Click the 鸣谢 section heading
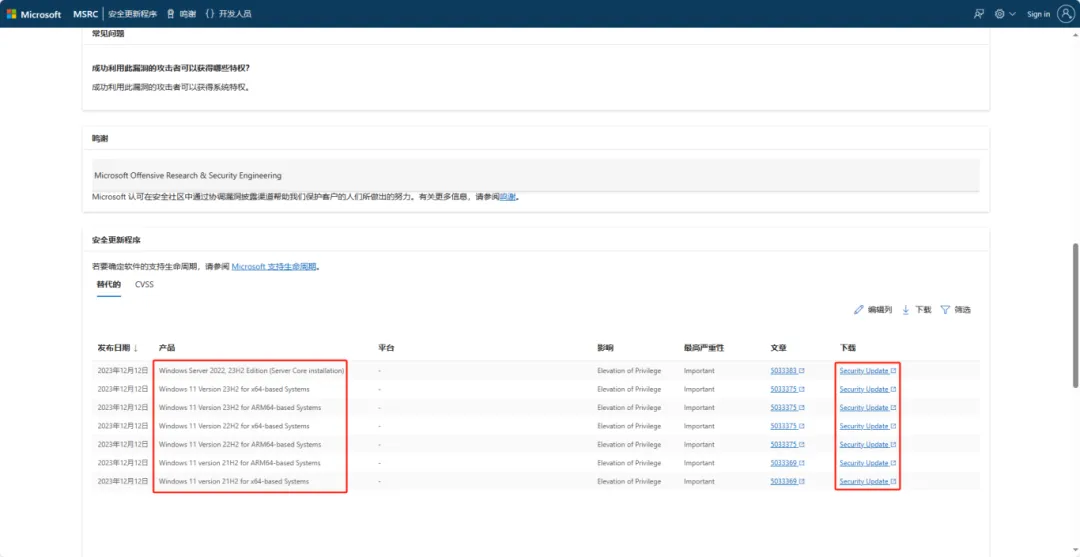Screen dimensions: 1080x557 pyautogui.click(x=100, y=138)
